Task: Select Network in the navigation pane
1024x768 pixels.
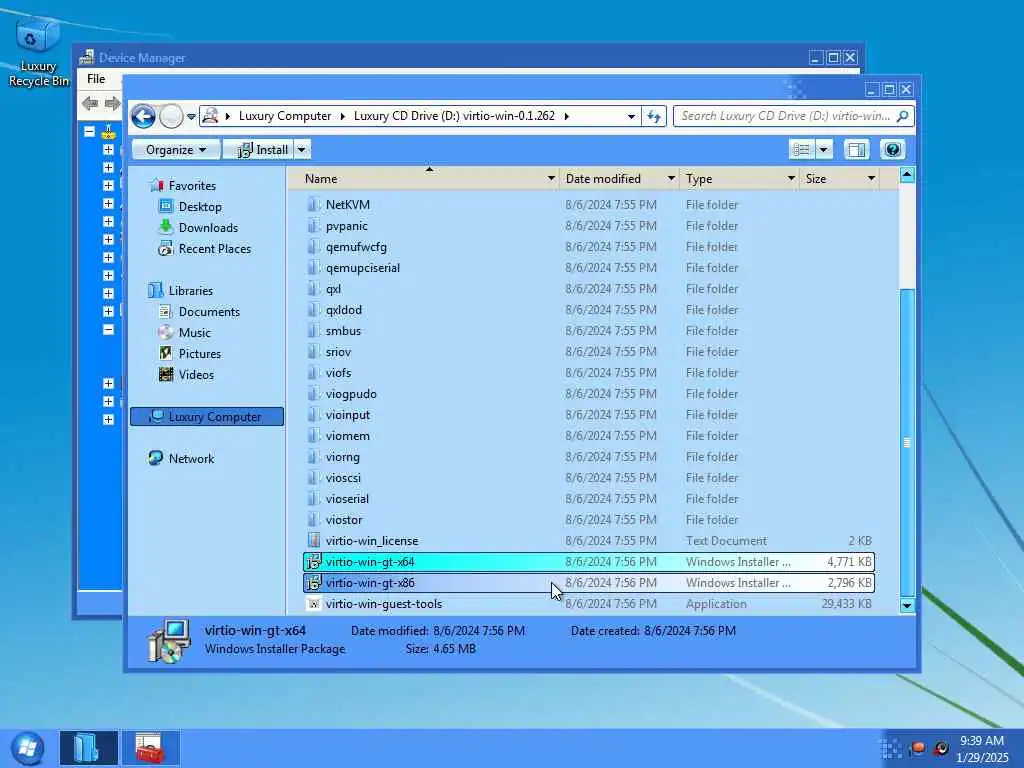Action: [191, 458]
